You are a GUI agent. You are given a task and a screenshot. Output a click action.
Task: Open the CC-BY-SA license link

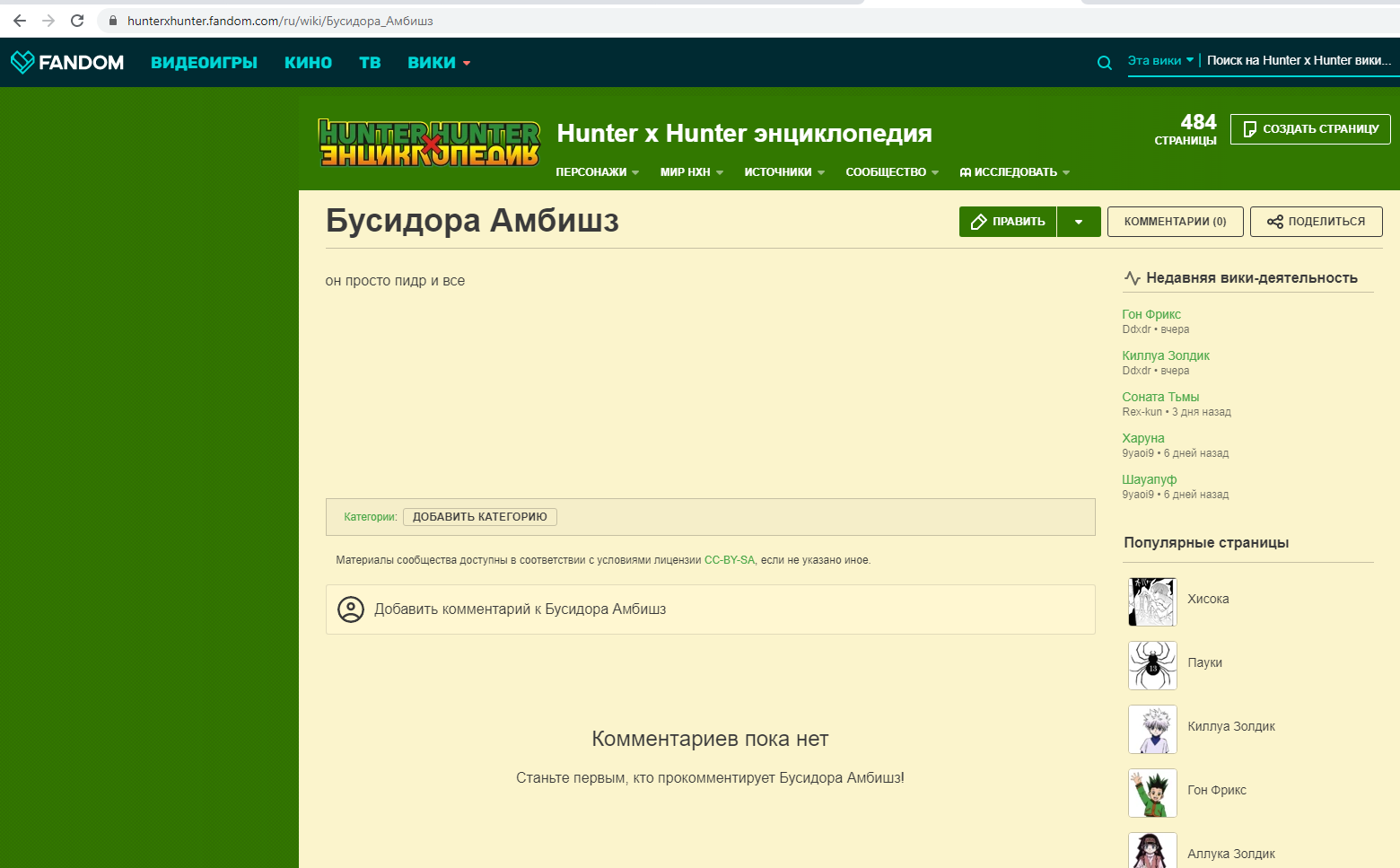pyautogui.click(x=728, y=559)
